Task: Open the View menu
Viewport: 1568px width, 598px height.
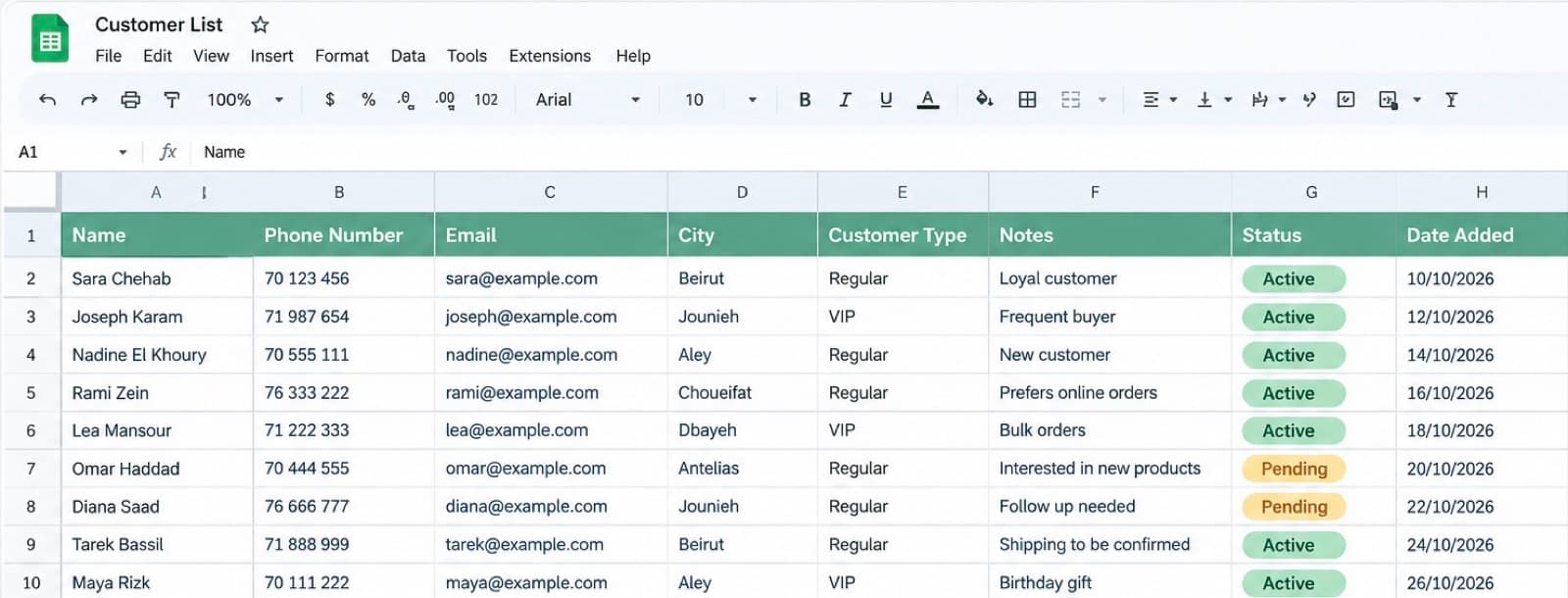Action: (x=211, y=56)
